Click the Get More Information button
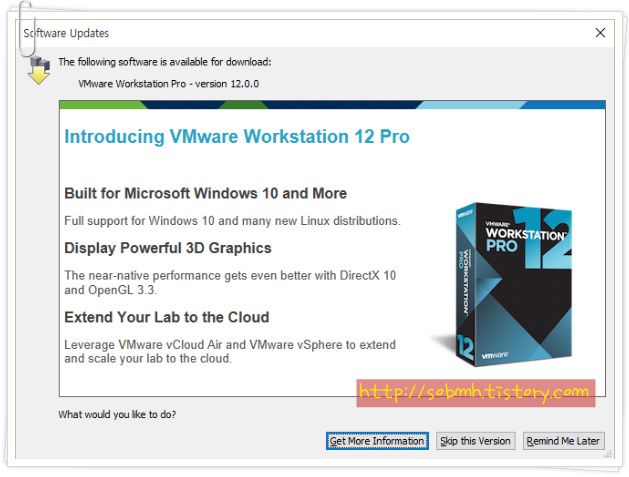This screenshot has height=477, width=629. [377, 441]
